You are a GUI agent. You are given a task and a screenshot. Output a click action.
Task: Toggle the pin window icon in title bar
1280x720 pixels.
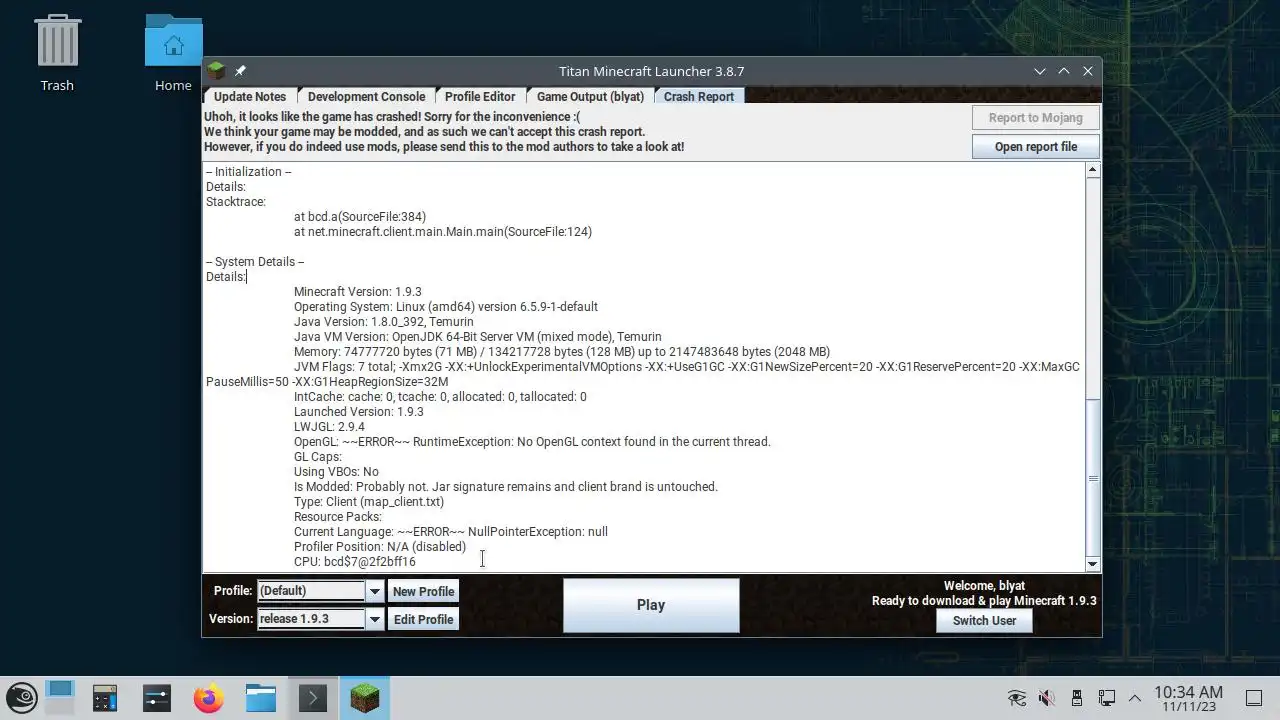pyautogui.click(x=240, y=71)
